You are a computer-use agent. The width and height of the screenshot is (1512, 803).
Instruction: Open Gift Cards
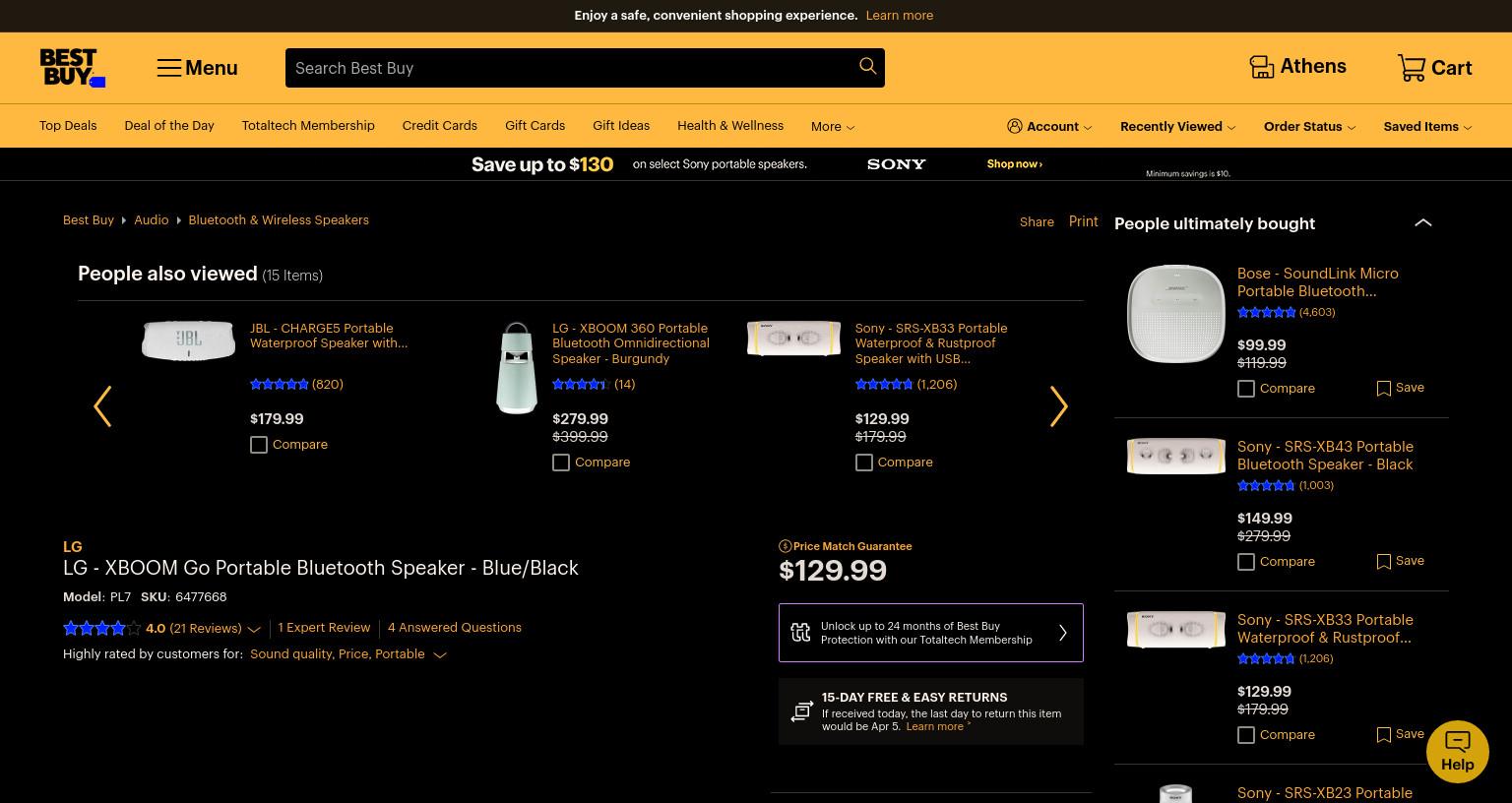[x=535, y=125]
